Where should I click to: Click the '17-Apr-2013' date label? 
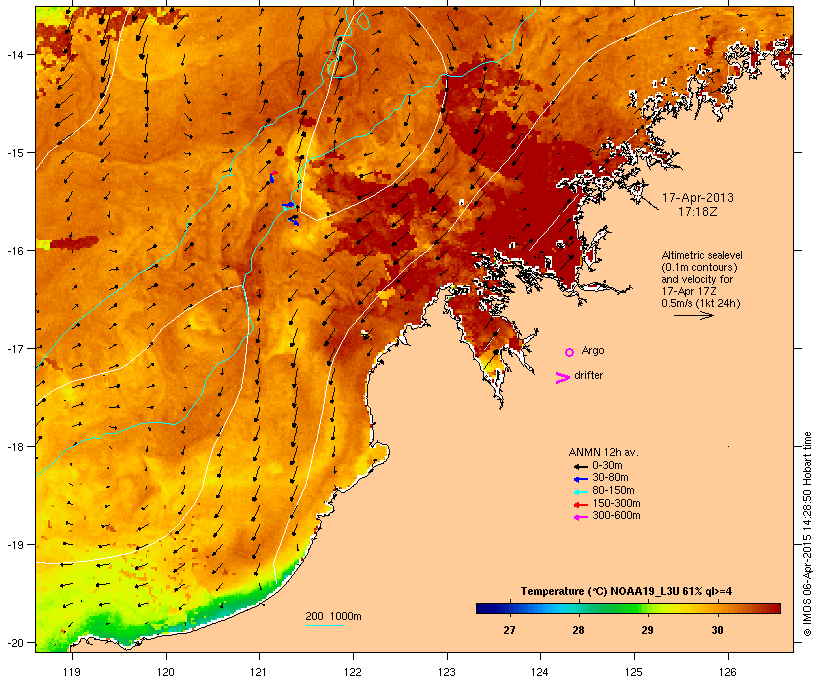point(698,198)
